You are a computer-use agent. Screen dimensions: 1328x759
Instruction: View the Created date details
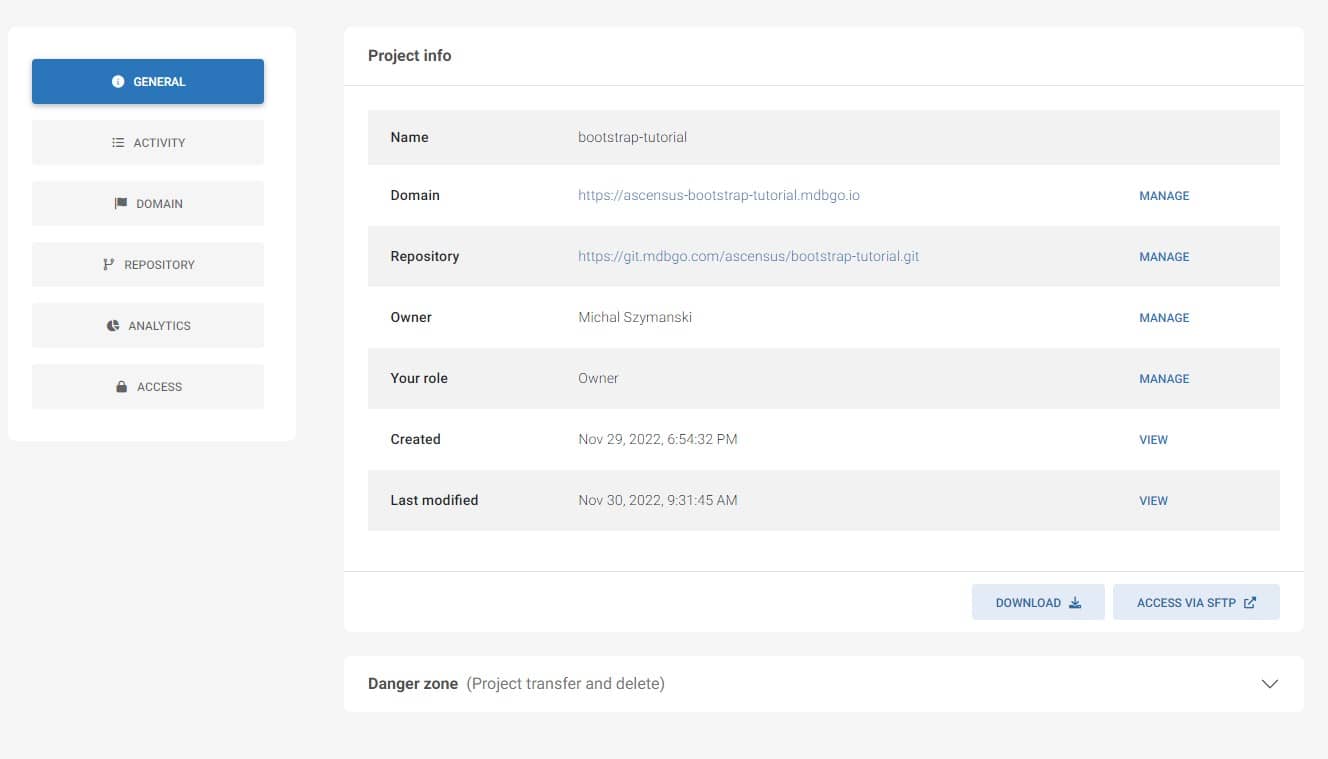point(1153,440)
